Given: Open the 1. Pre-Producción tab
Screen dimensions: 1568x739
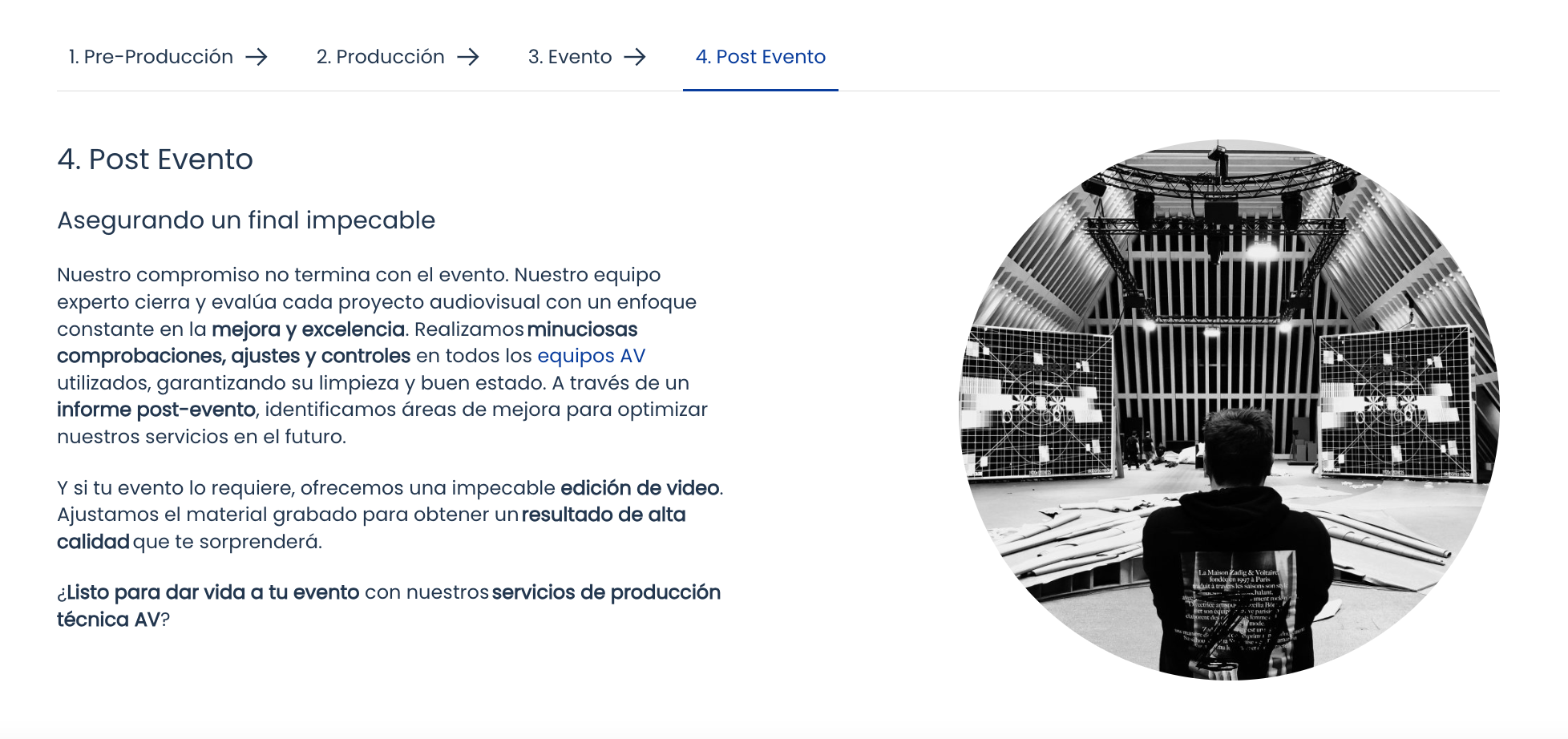Looking at the screenshot, I should coord(168,57).
